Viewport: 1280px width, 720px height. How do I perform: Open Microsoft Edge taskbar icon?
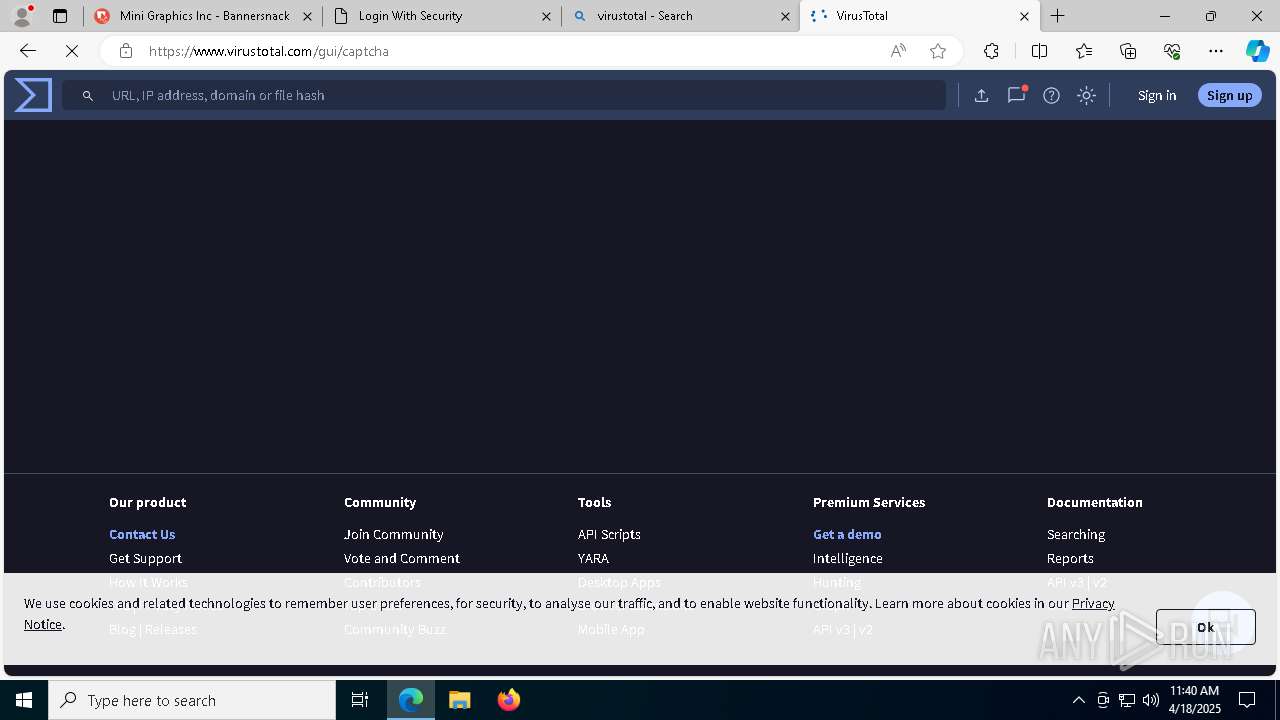coord(411,700)
